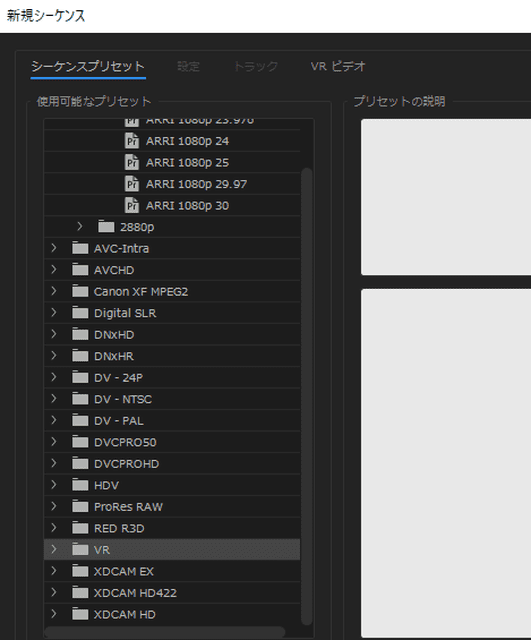The width and height of the screenshot is (531, 640).
Task: Select the Canon XF MPEG2 label
Action: point(141,291)
